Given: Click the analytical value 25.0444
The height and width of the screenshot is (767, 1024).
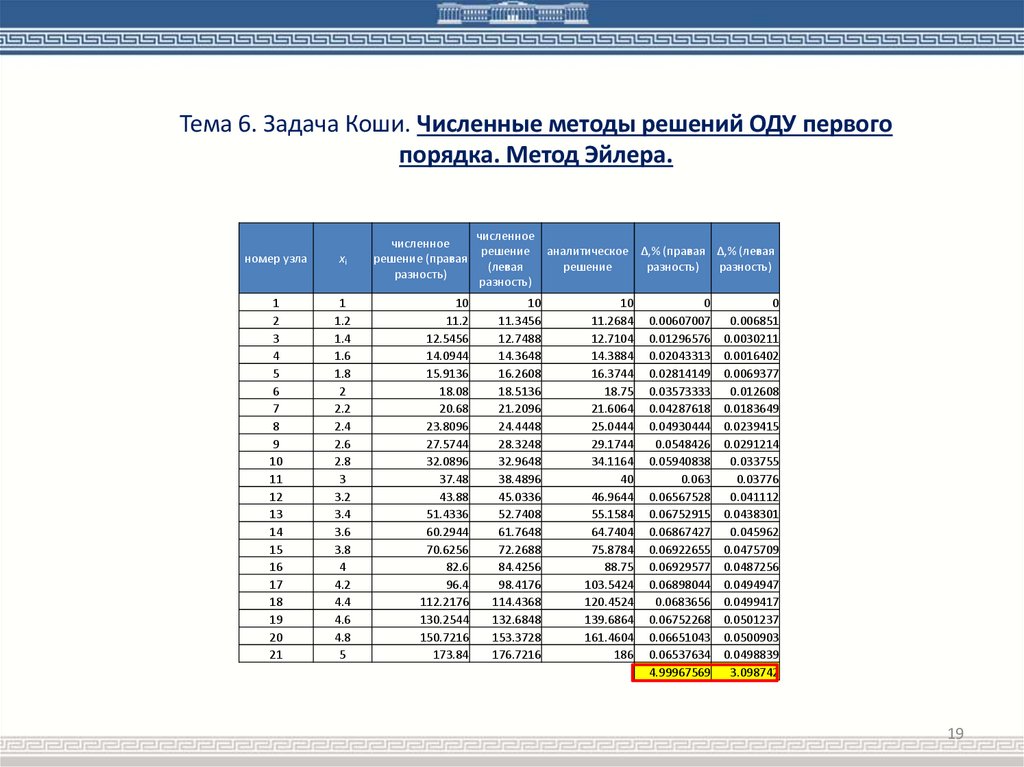Looking at the screenshot, I should click(x=588, y=426).
